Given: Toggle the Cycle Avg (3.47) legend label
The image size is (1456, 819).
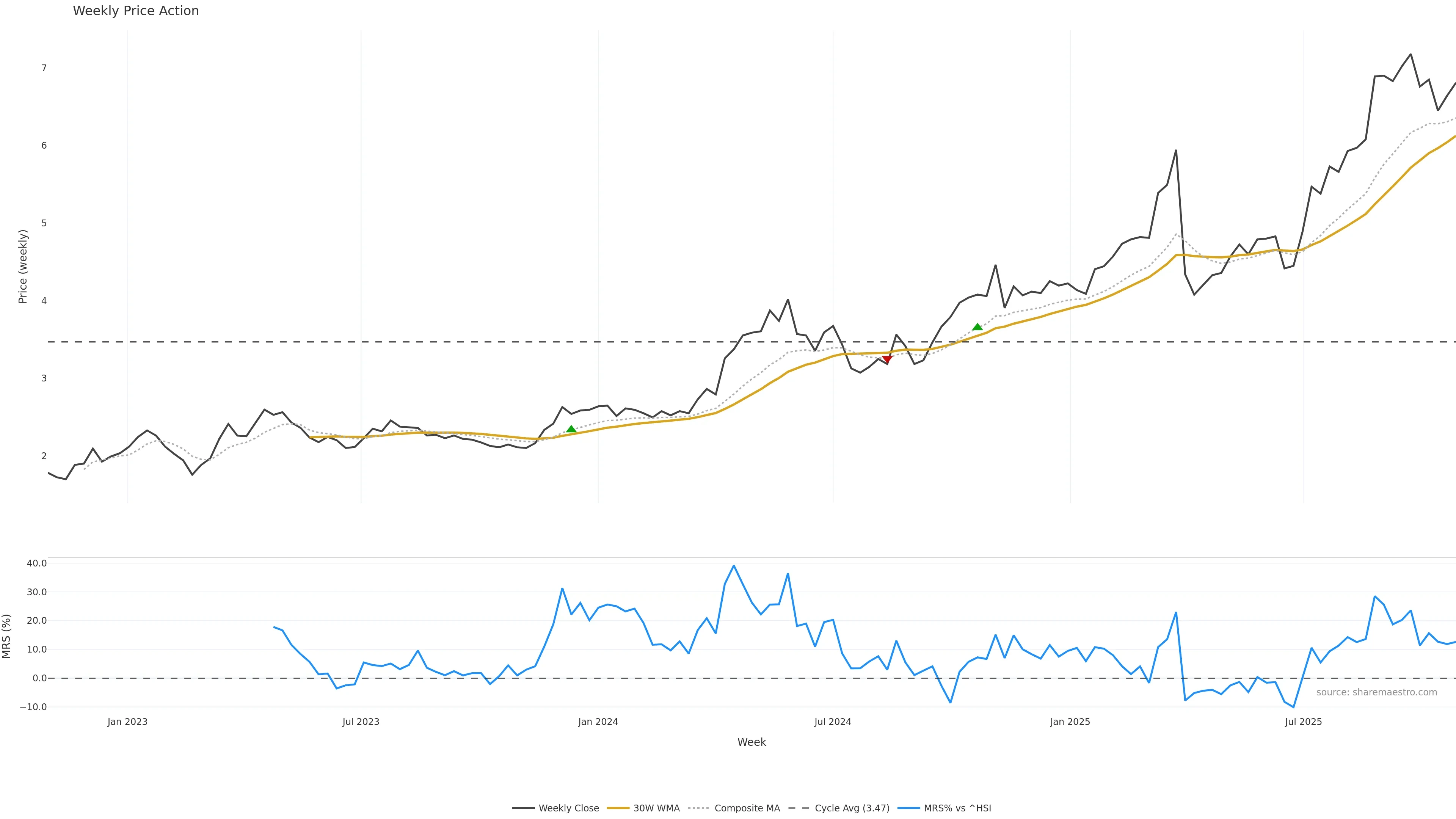Looking at the screenshot, I should (852, 808).
